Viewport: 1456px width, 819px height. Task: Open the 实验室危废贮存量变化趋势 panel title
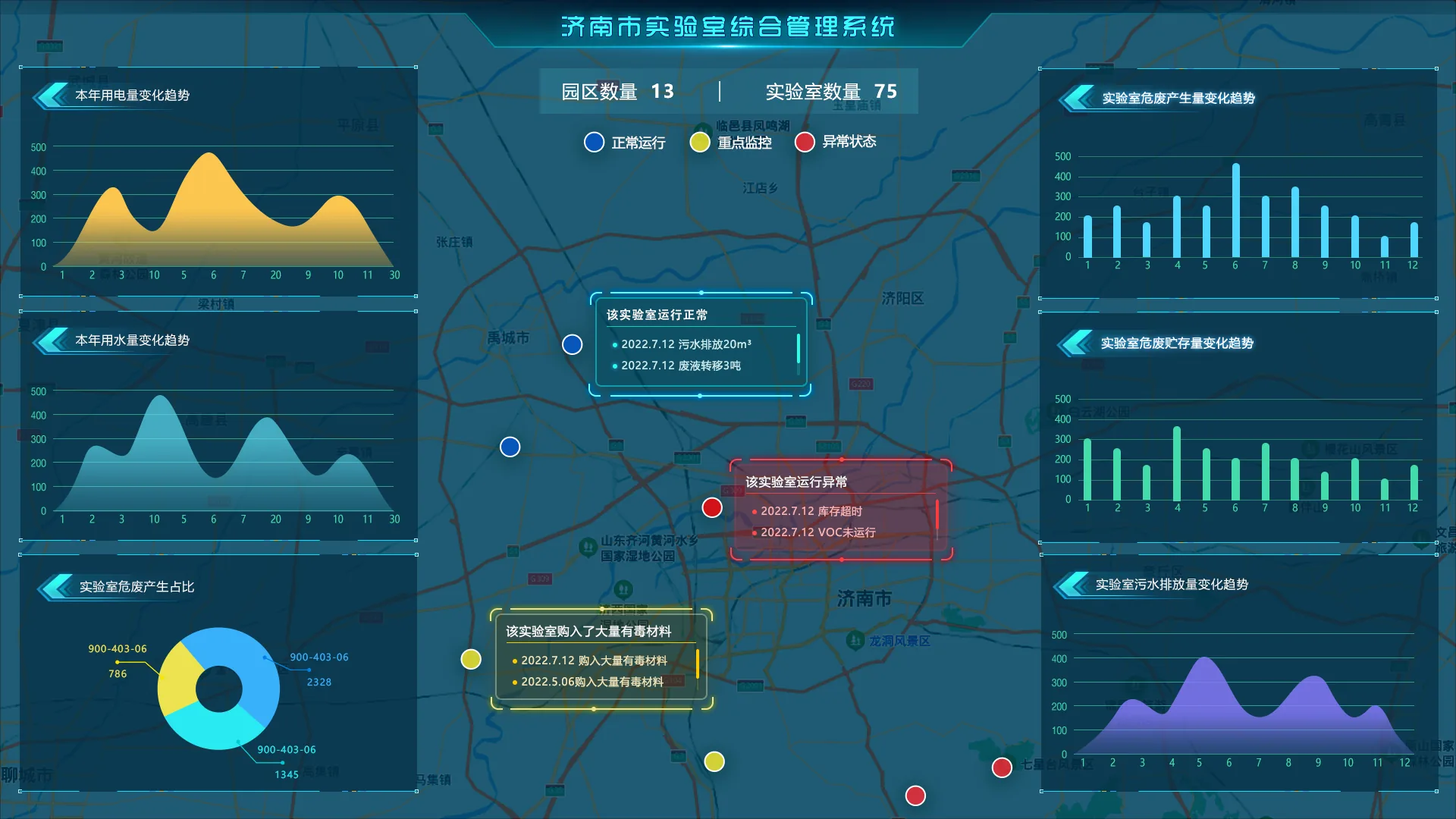[x=1177, y=343]
